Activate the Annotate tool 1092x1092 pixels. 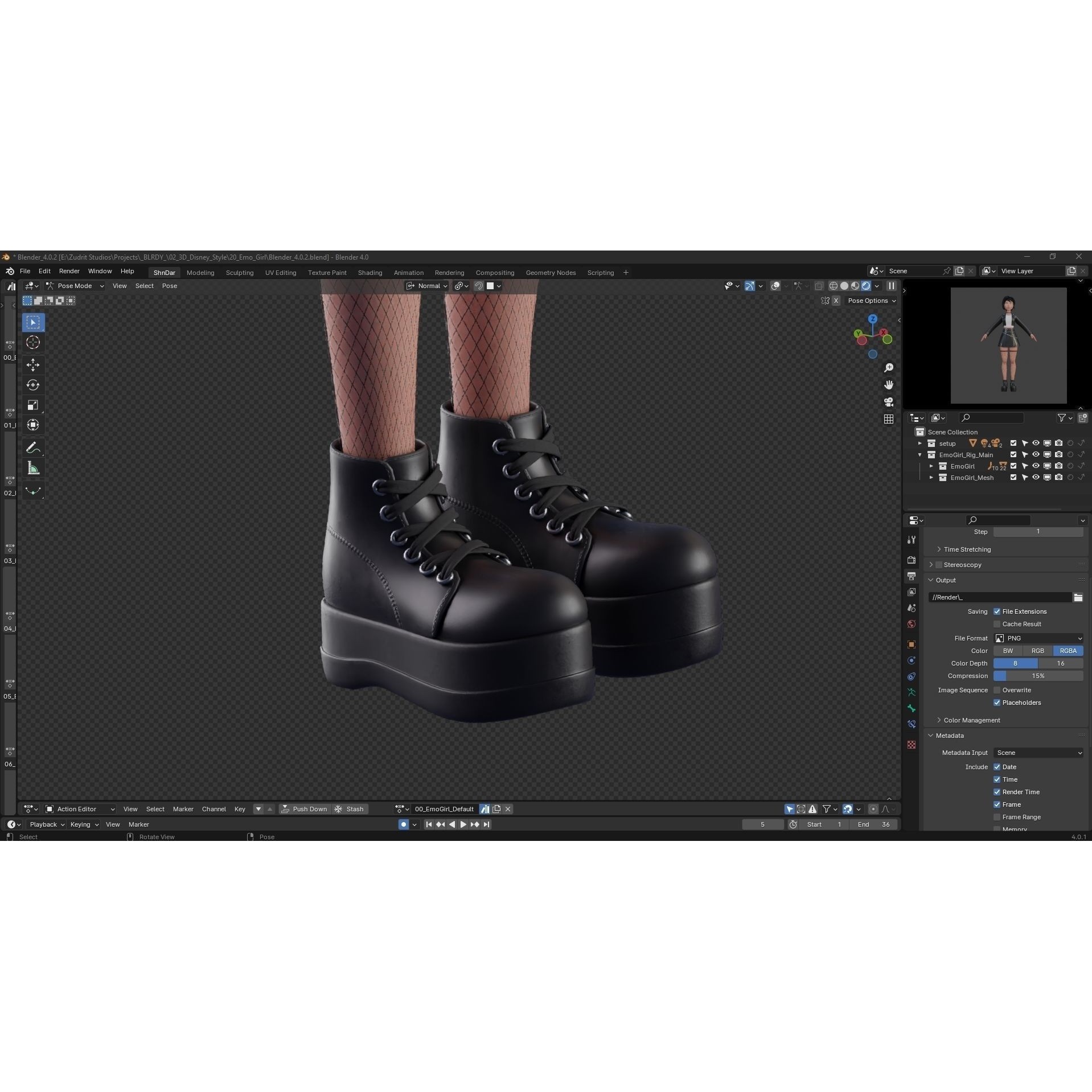point(33,447)
